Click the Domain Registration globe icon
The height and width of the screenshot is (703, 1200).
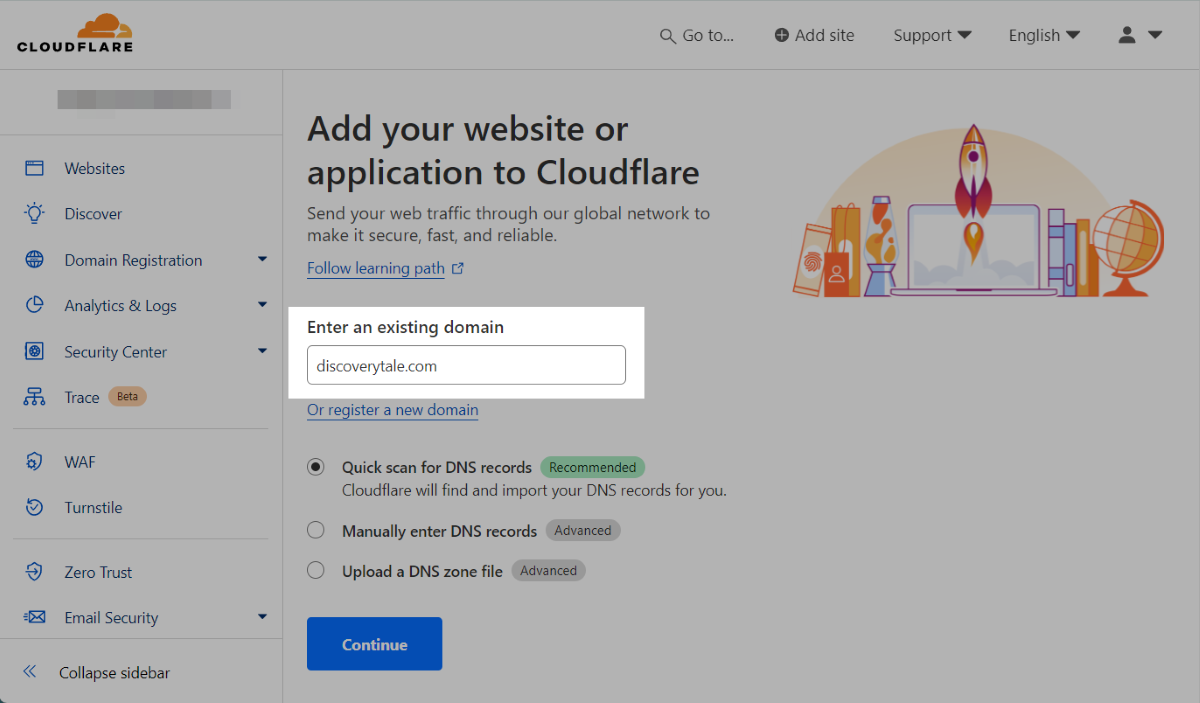click(35, 260)
